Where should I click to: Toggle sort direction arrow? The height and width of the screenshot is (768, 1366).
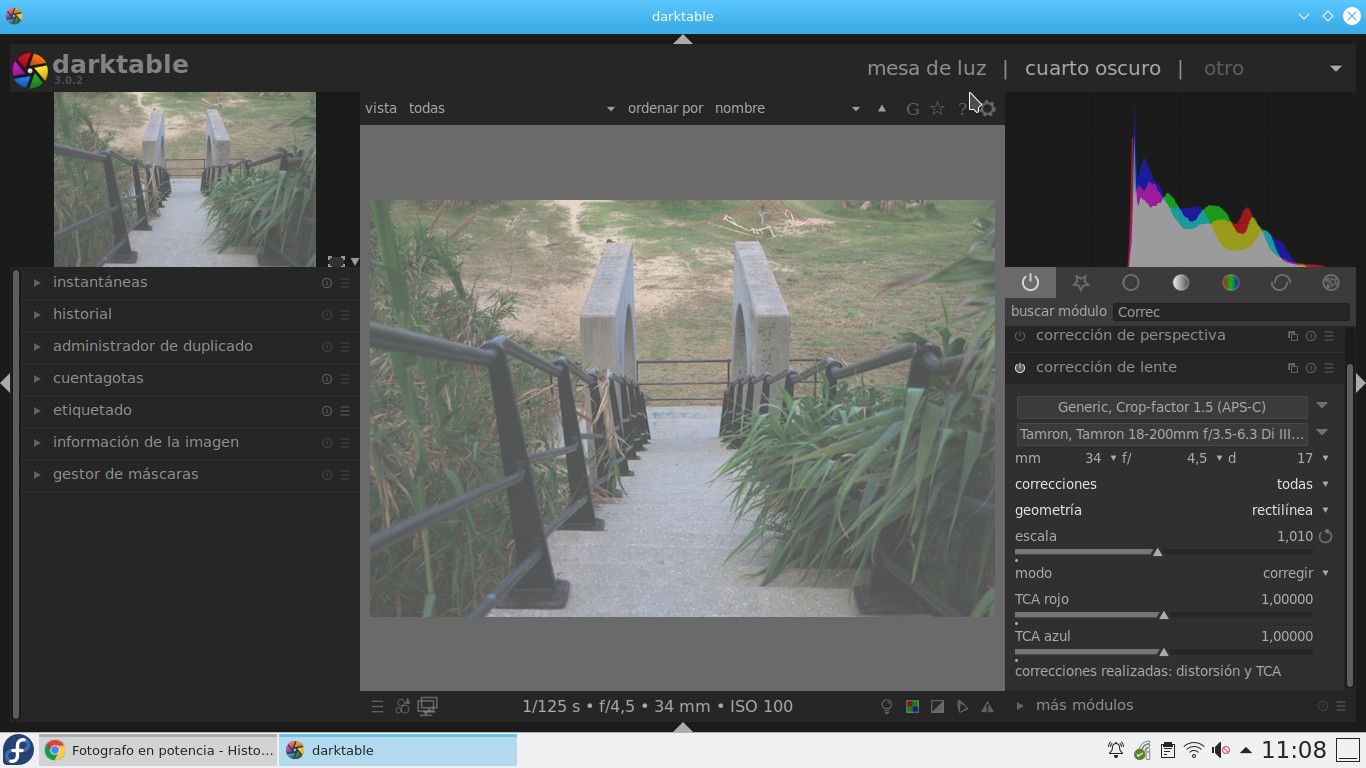pyautogui.click(x=881, y=108)
